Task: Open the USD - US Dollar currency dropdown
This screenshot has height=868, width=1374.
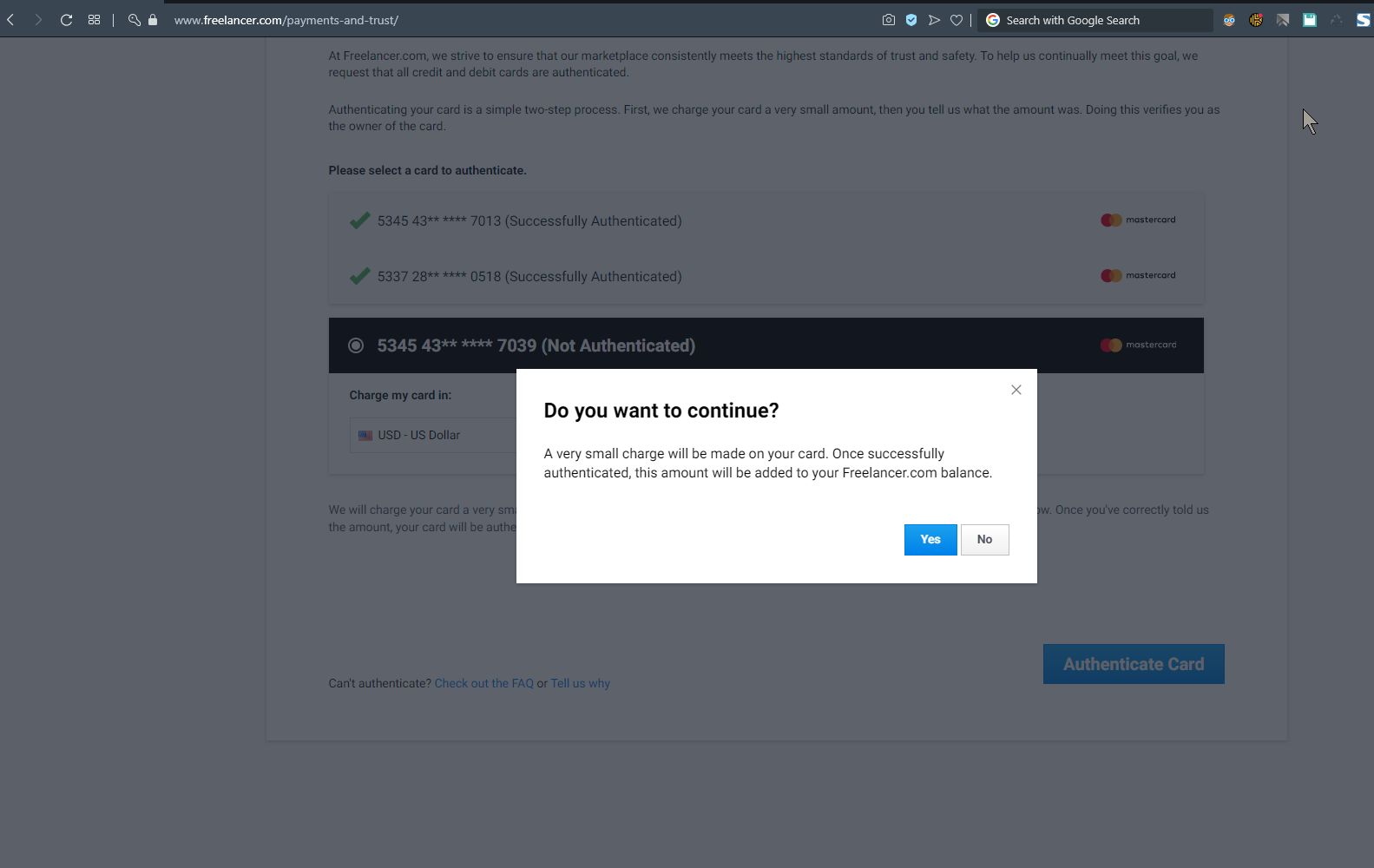Action: pos(433,435)
